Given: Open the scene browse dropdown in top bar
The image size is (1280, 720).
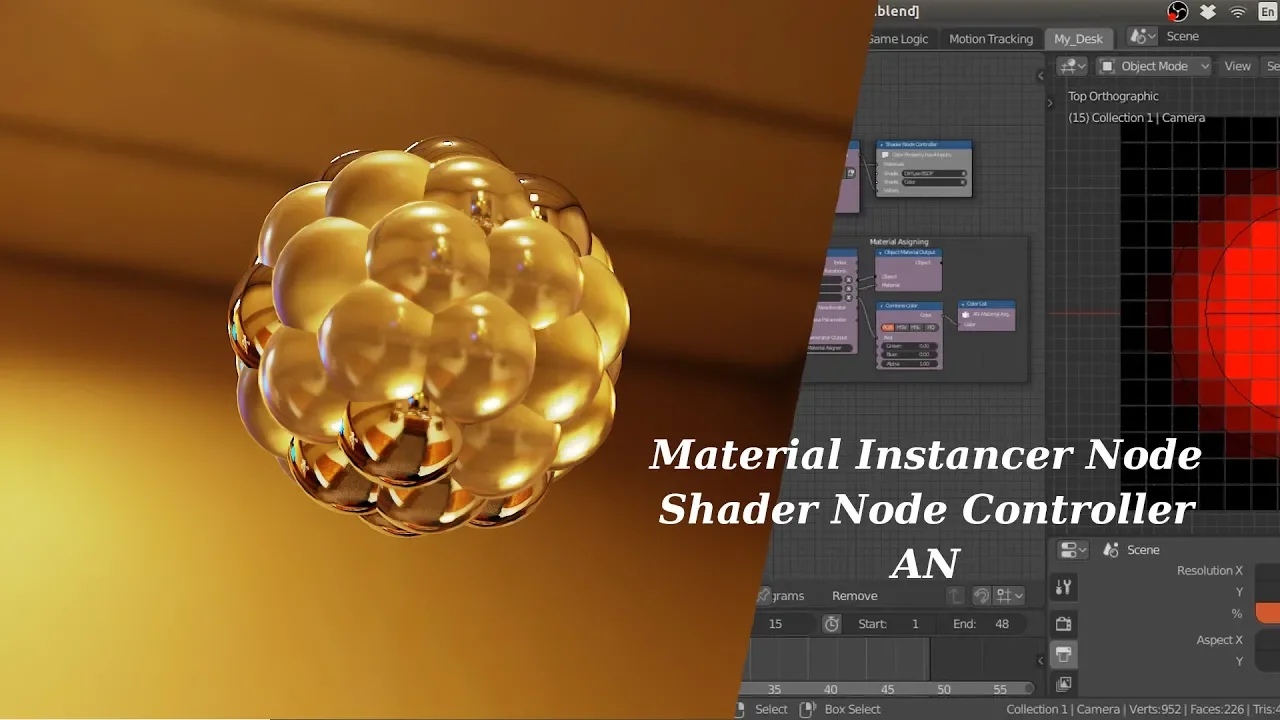Looking at the screenshot, I should click(1143, 36).
